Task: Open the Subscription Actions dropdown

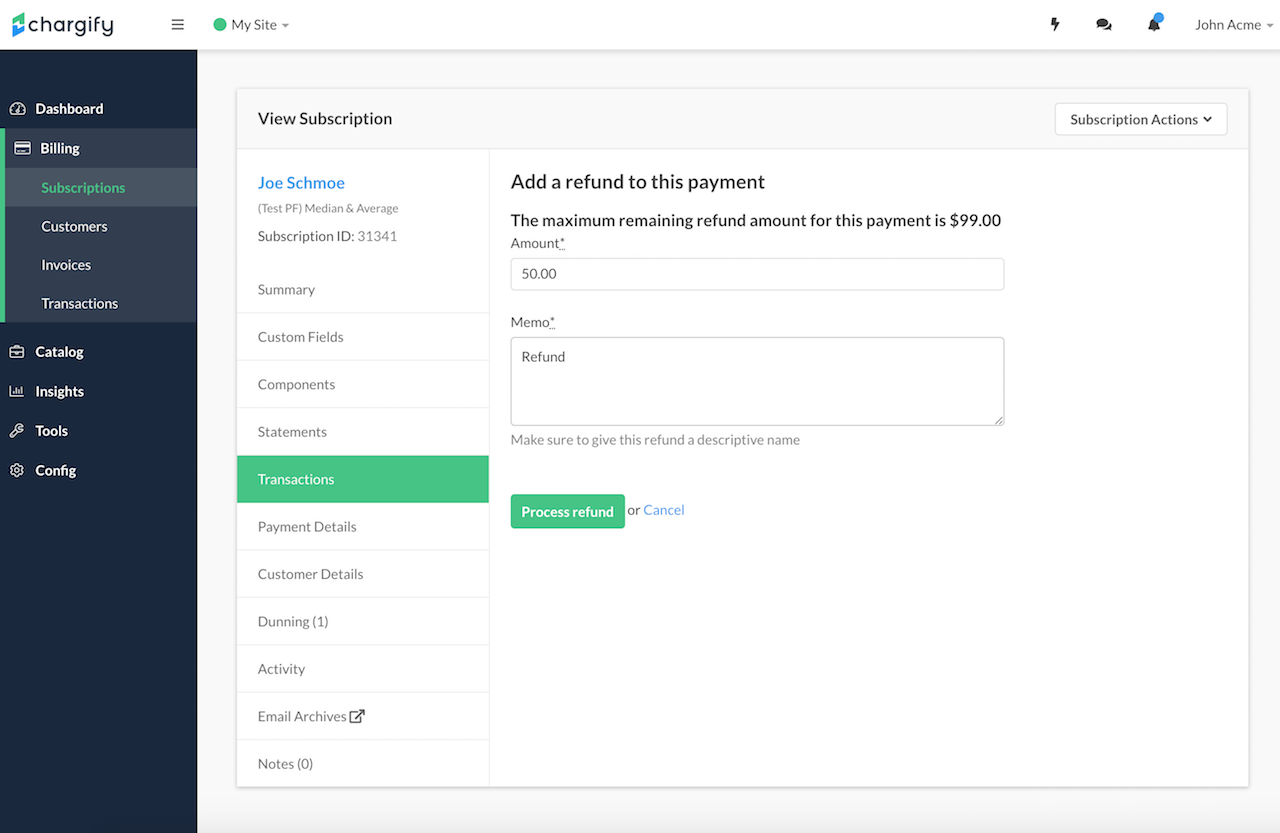Action: pyautogui.click(x=1140, y=119)
